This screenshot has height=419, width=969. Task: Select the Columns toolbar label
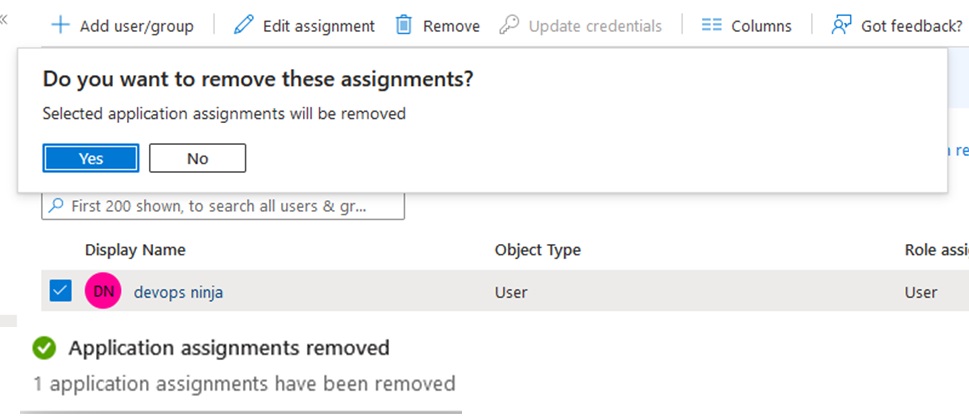click(761, 26)
